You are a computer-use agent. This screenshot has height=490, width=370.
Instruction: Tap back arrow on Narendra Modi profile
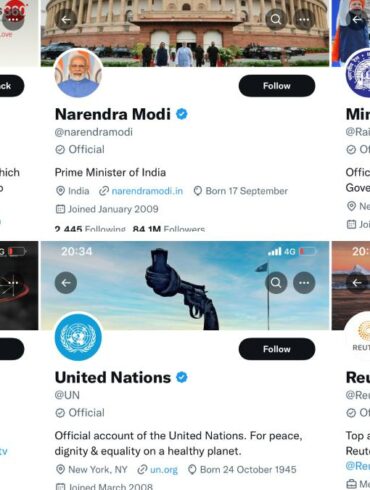tap(66, 20)
